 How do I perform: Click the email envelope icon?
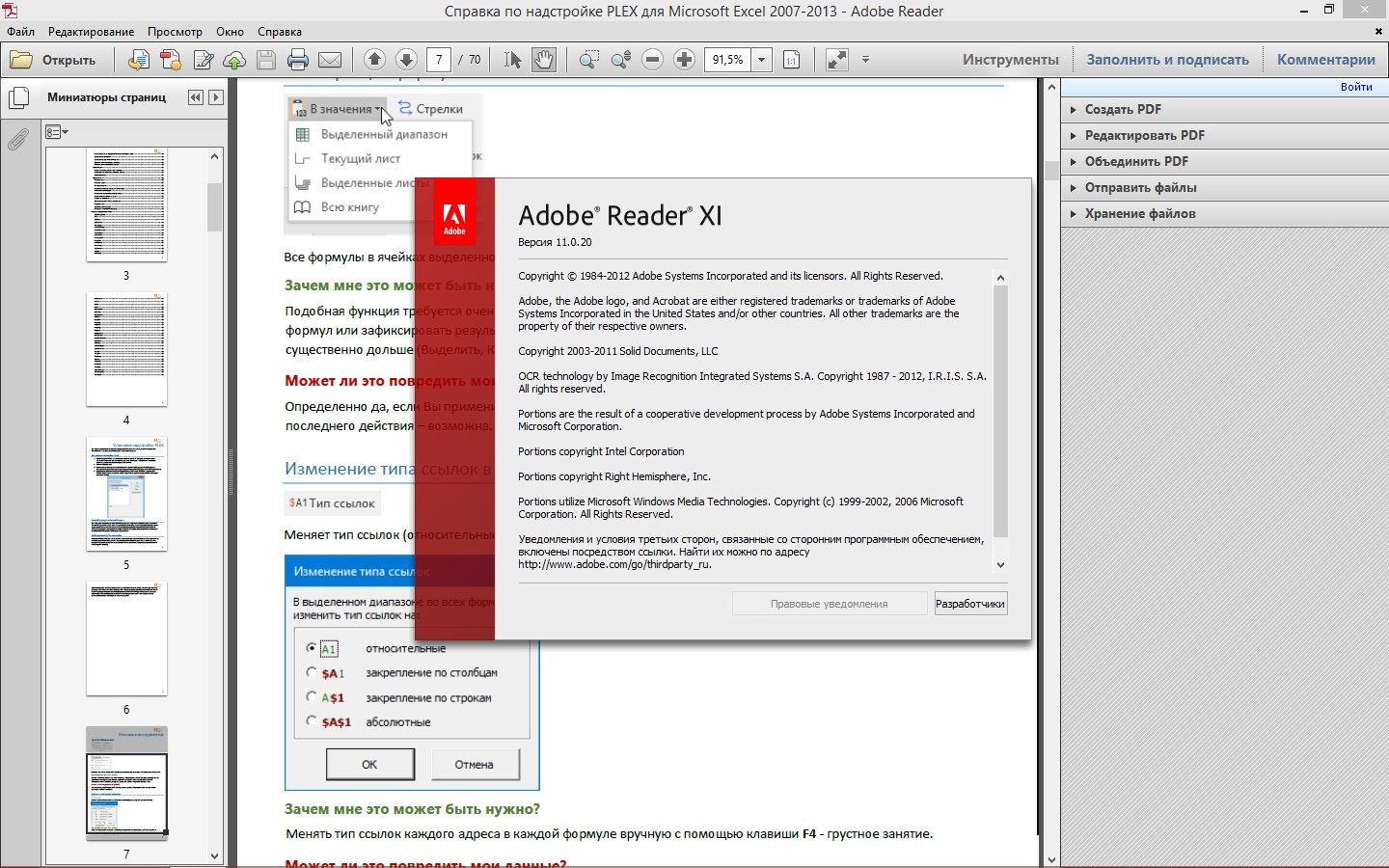[x=330, y=60]
